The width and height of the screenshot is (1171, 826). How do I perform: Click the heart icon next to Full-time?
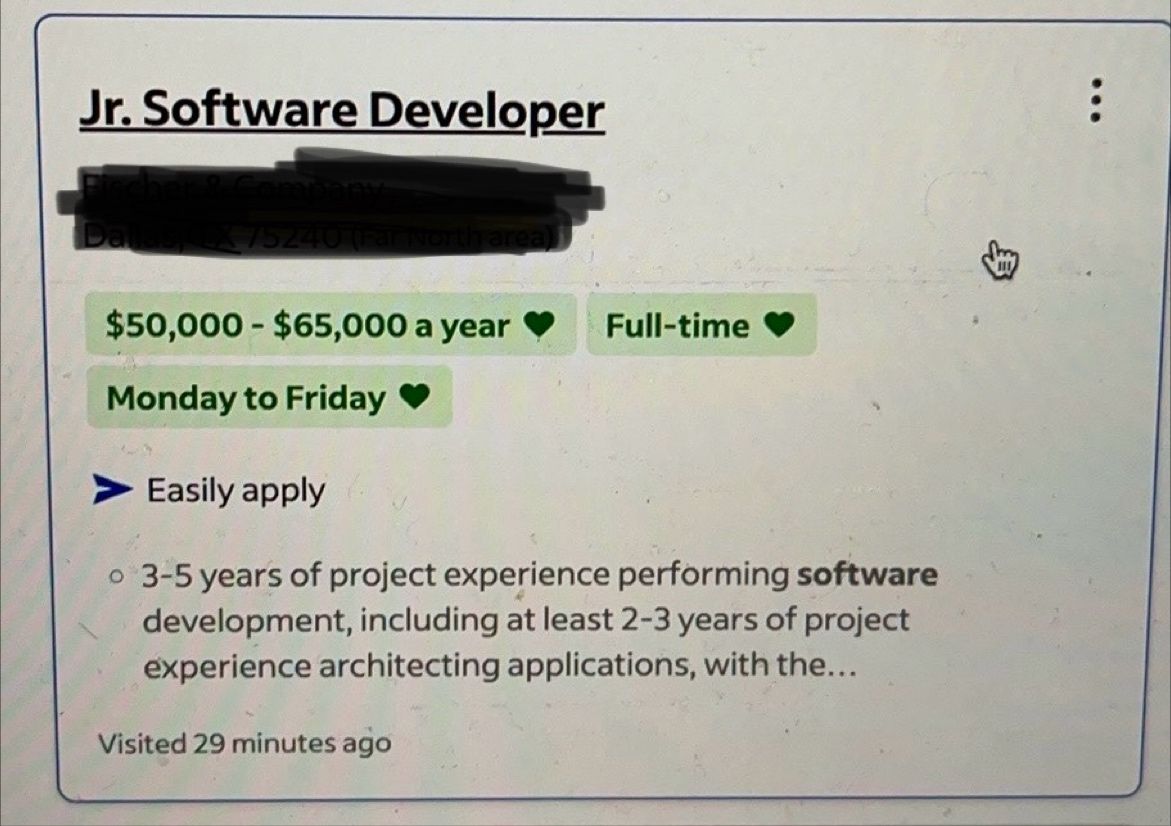point(779,324)
